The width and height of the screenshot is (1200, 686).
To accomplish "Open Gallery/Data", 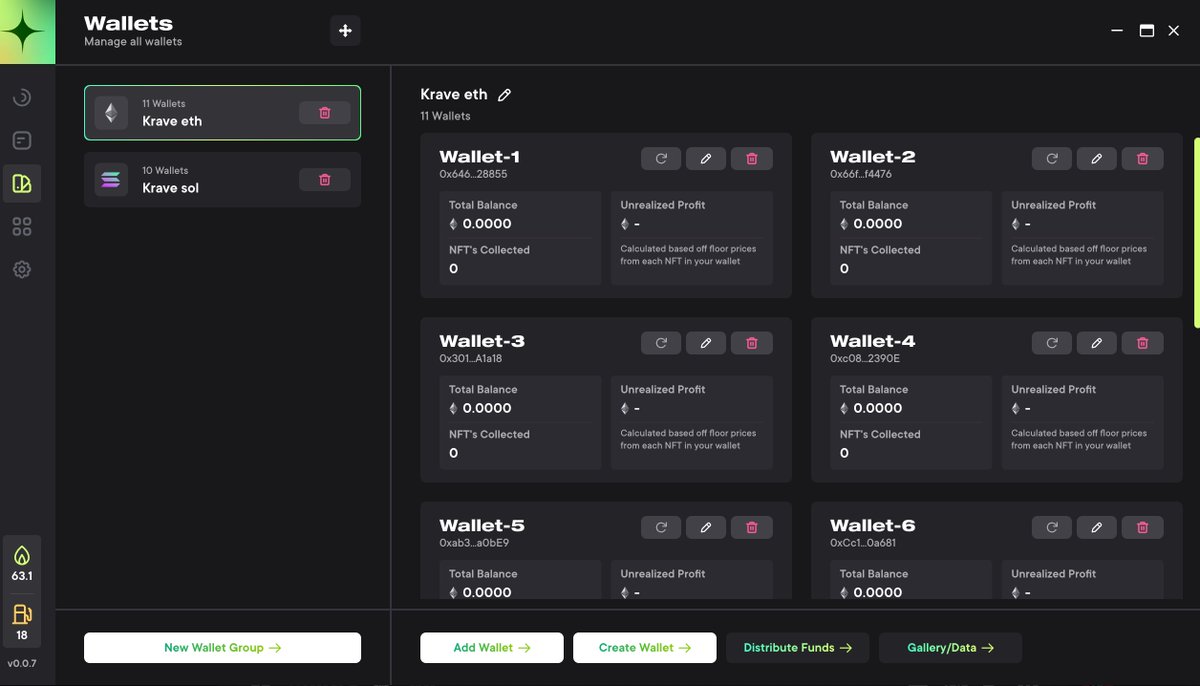I will 951,648.
